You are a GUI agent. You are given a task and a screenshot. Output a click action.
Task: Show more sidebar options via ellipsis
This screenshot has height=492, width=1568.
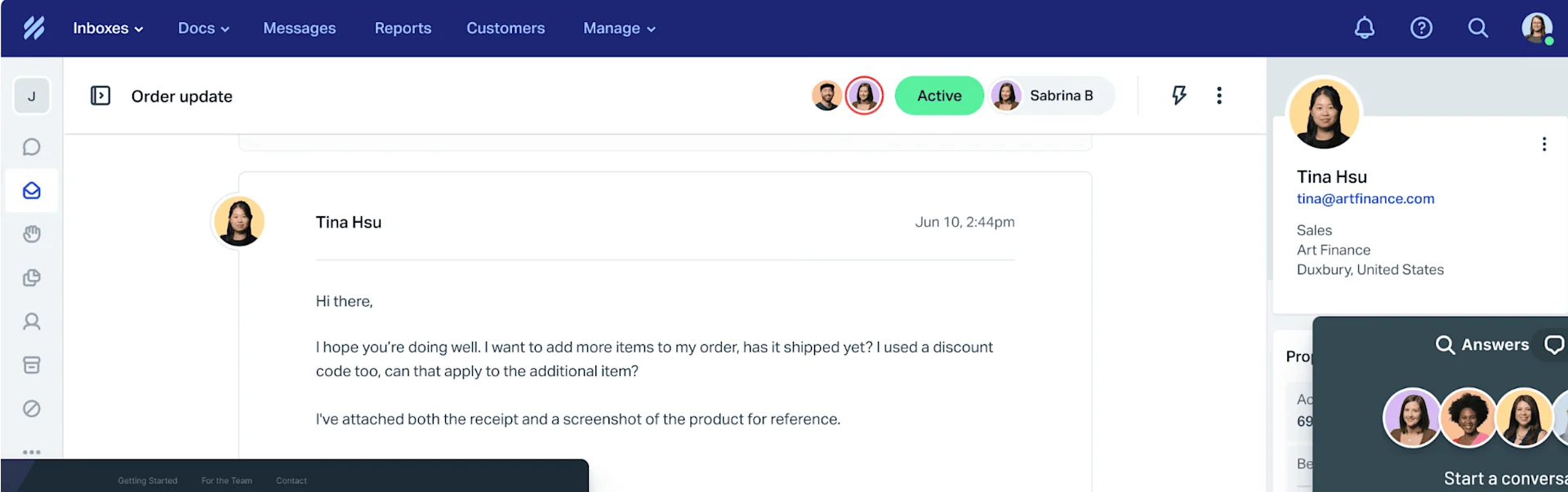32,451
